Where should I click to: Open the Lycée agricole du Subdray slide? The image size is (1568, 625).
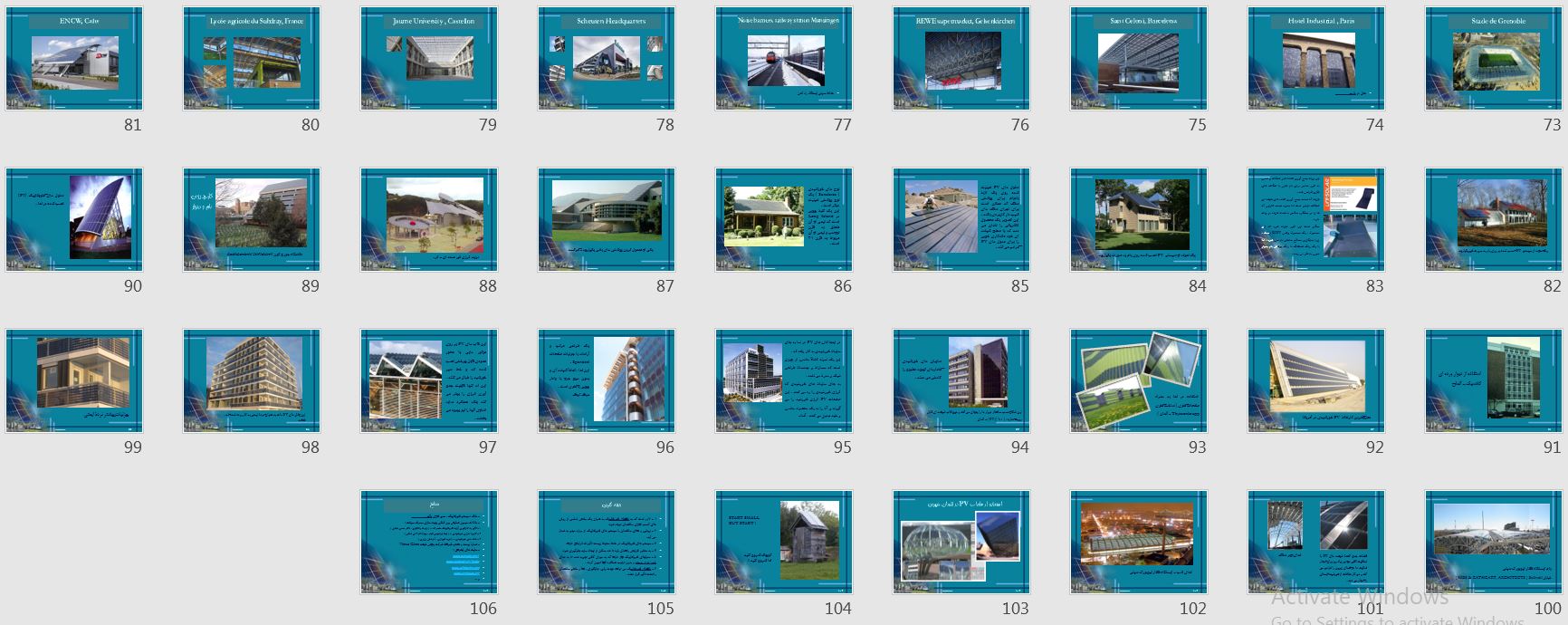coord(252,59)
